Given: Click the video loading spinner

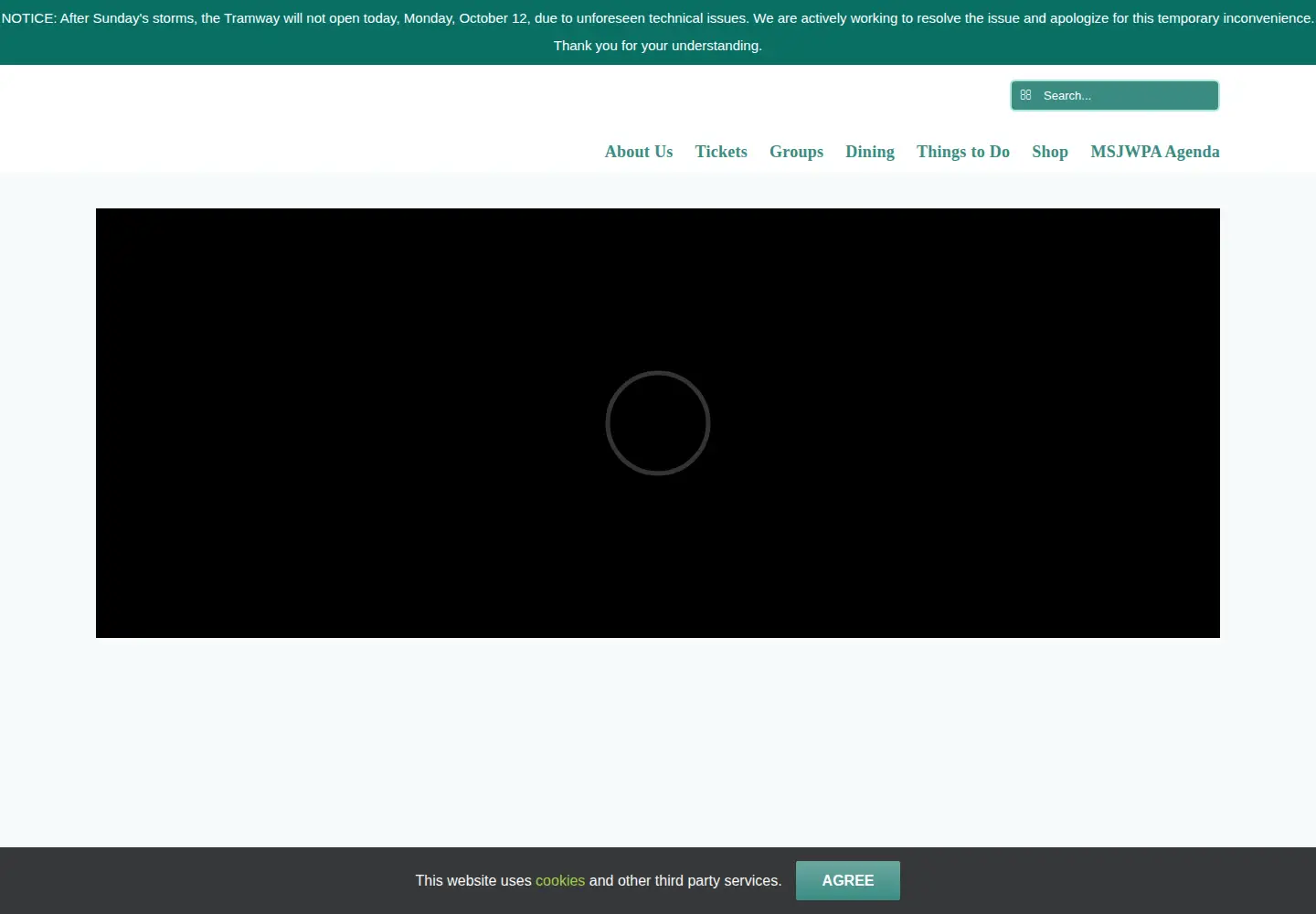Looking at the screenshot, I should (658, 423).
